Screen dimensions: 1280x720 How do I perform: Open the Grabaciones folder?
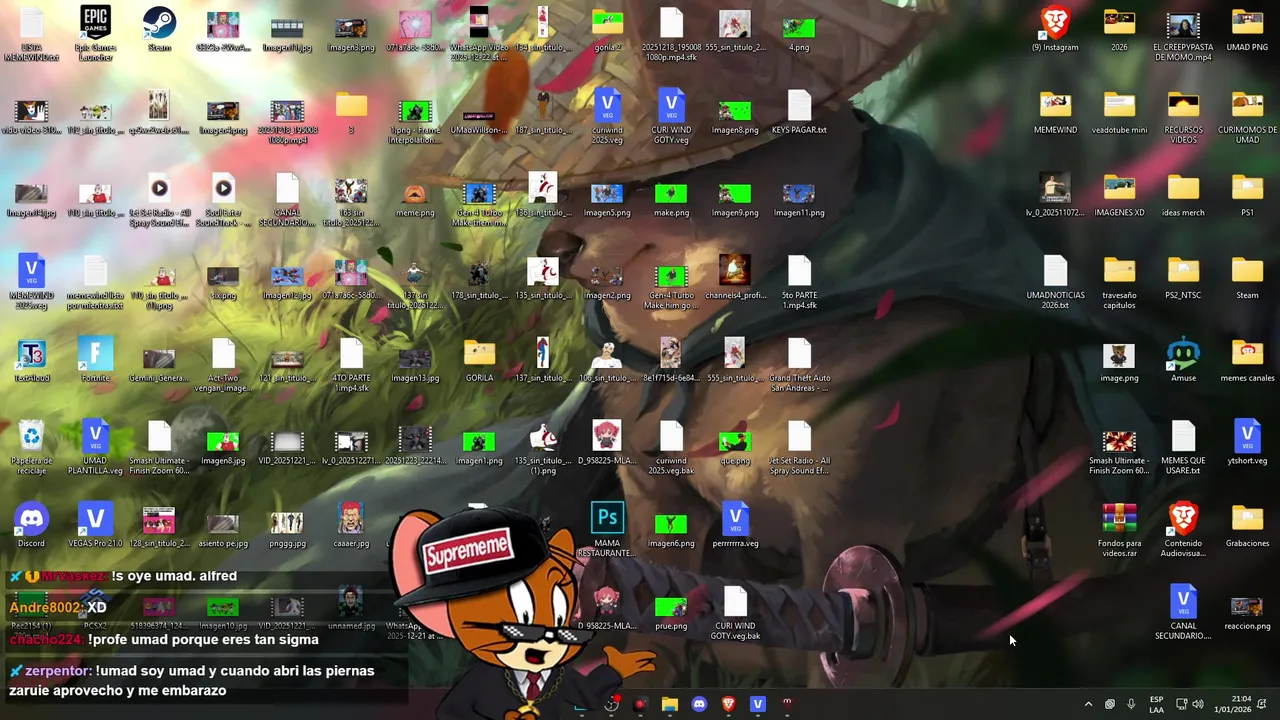(1247, 525)
